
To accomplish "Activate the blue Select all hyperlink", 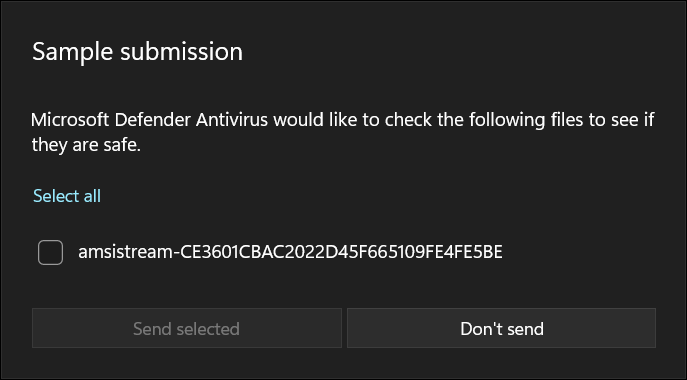I will click(x=67, y=196).
